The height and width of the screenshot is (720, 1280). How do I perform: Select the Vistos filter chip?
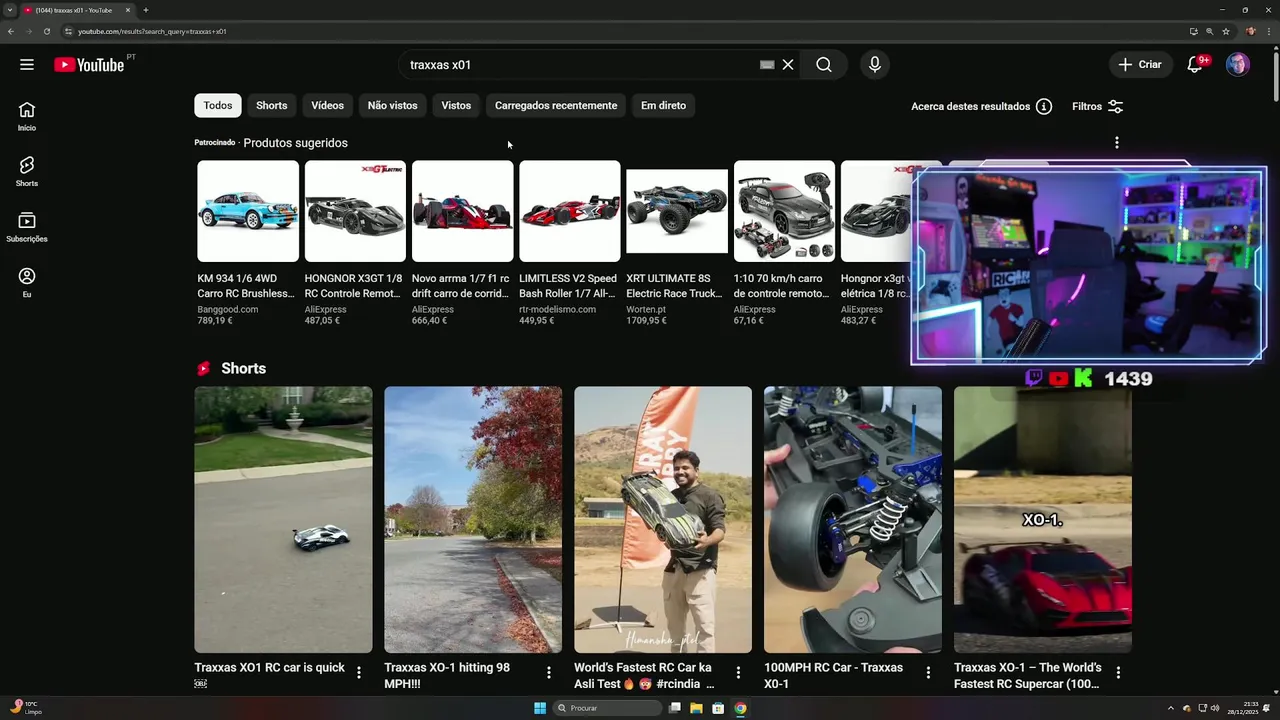coord(456,106)
